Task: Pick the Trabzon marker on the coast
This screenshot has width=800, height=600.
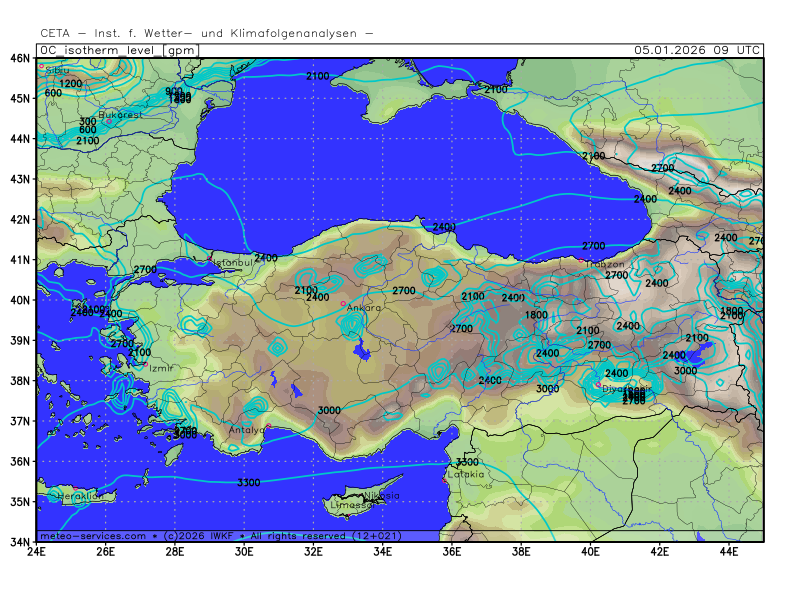Action: pyautogui.click(x=582, y=260)
